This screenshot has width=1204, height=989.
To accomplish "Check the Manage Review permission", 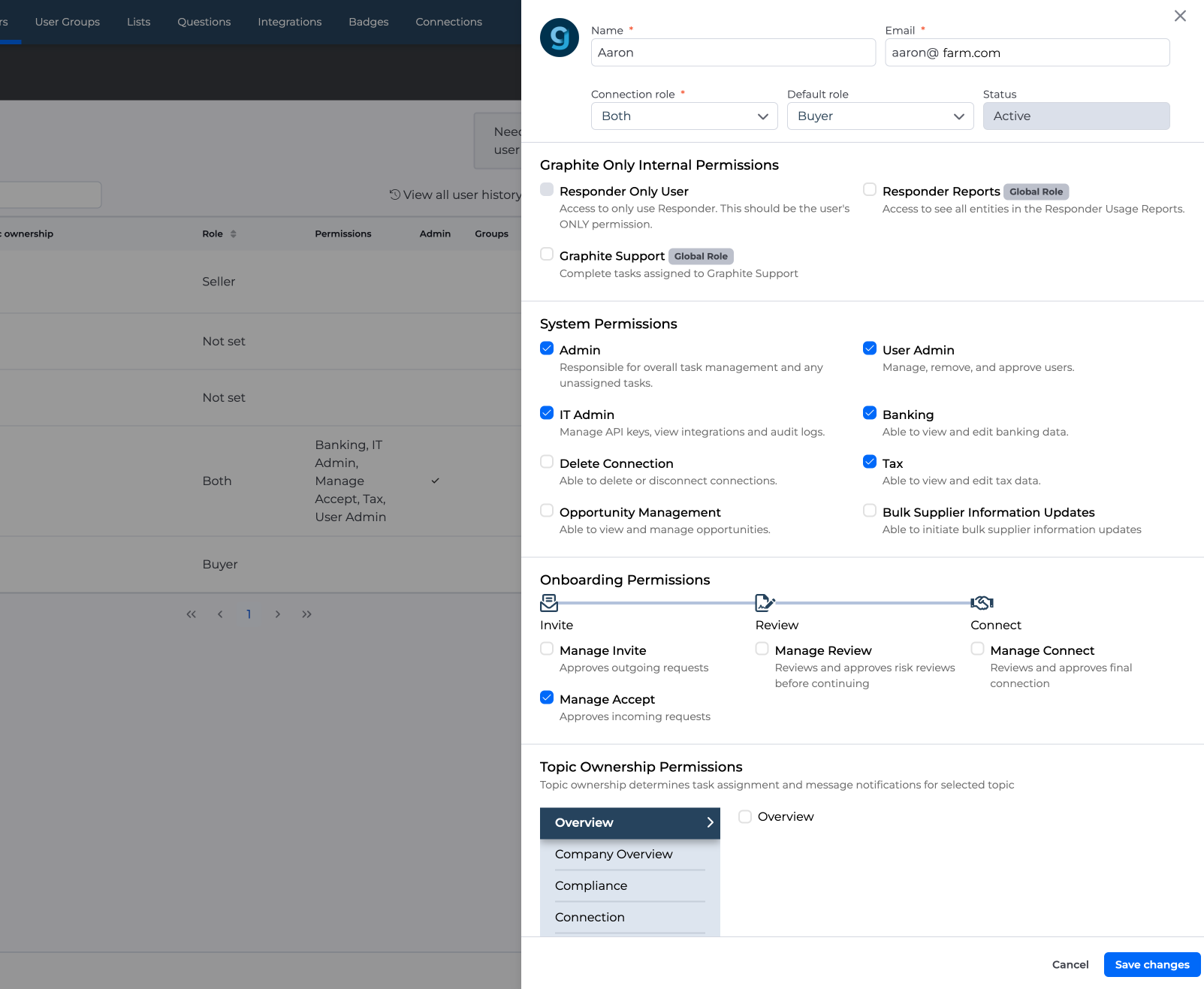I will pos(762,649).
